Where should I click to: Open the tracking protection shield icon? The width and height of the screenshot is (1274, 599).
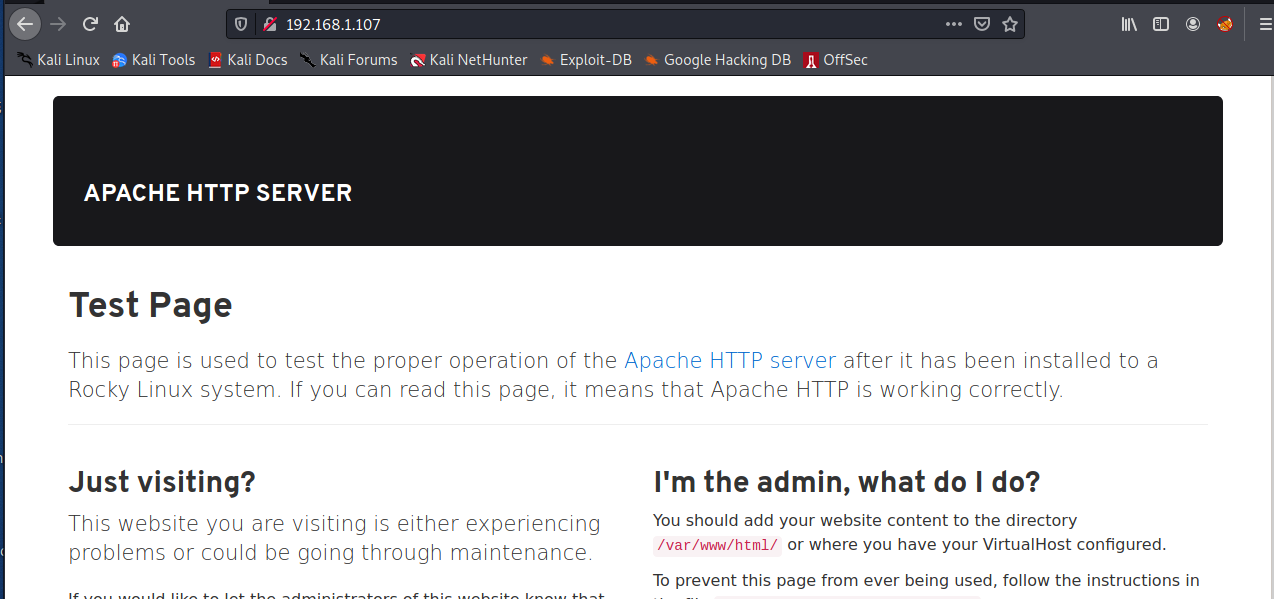coord(241,24)
